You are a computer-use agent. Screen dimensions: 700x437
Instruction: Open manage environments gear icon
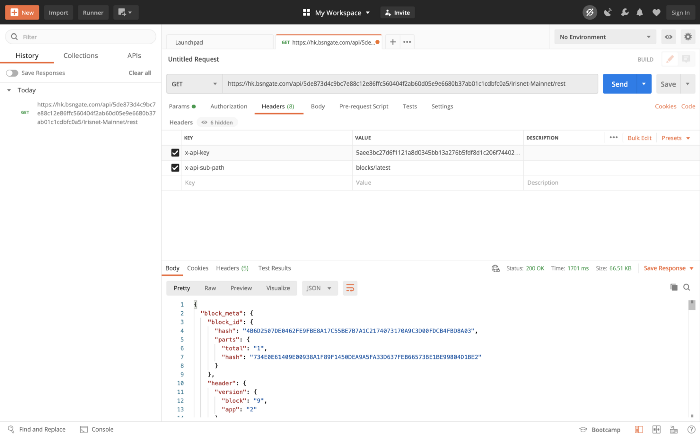point(688,37)
